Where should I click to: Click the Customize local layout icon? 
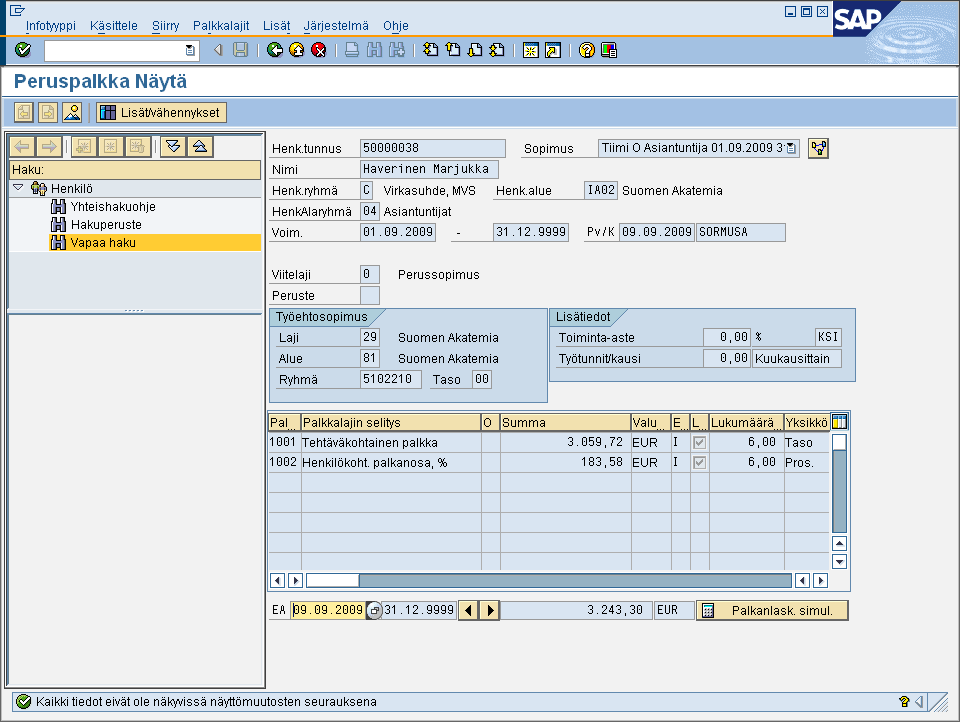click(x=609, y=50)
